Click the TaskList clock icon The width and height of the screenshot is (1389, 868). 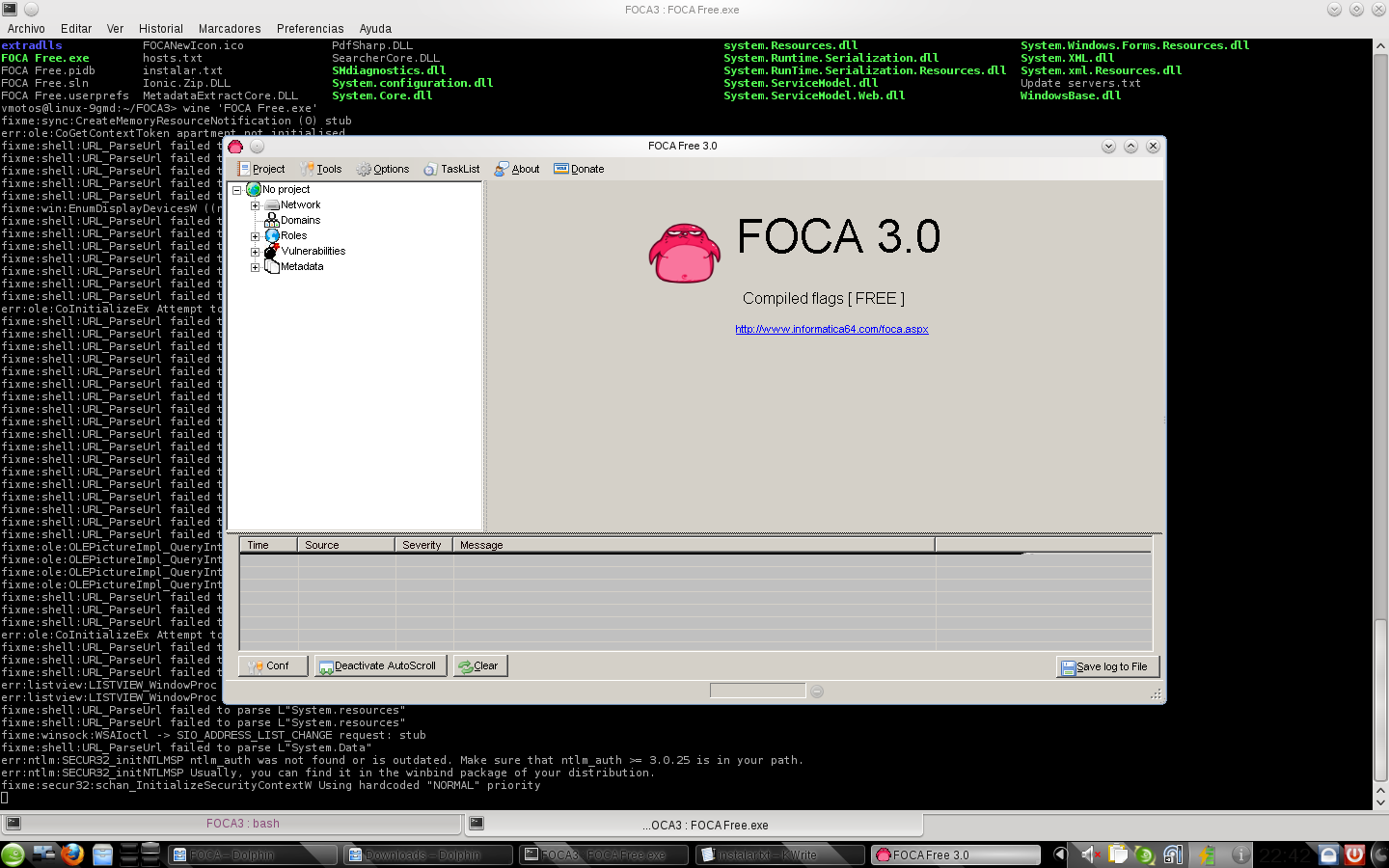pos(429,169)
